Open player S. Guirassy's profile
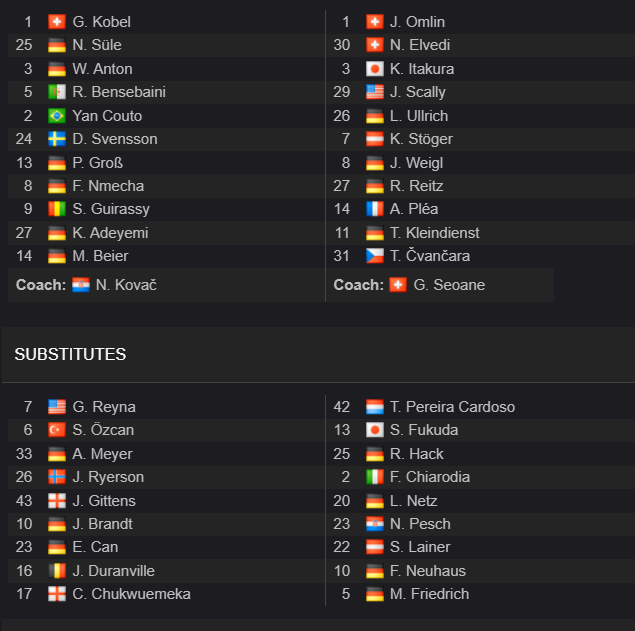The image size is (635, 631). click(x=111, y=209)
